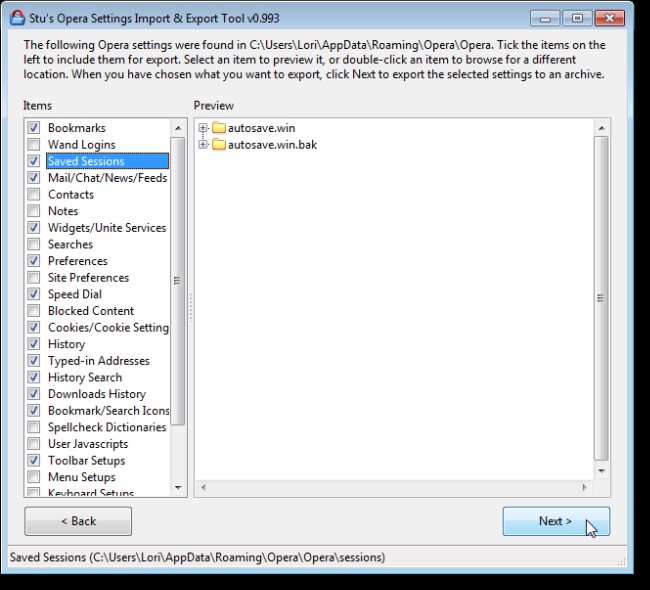Screen dimensions: 650x590
Task: Select the Speed Dial list item
Action: tap(75, 294)
